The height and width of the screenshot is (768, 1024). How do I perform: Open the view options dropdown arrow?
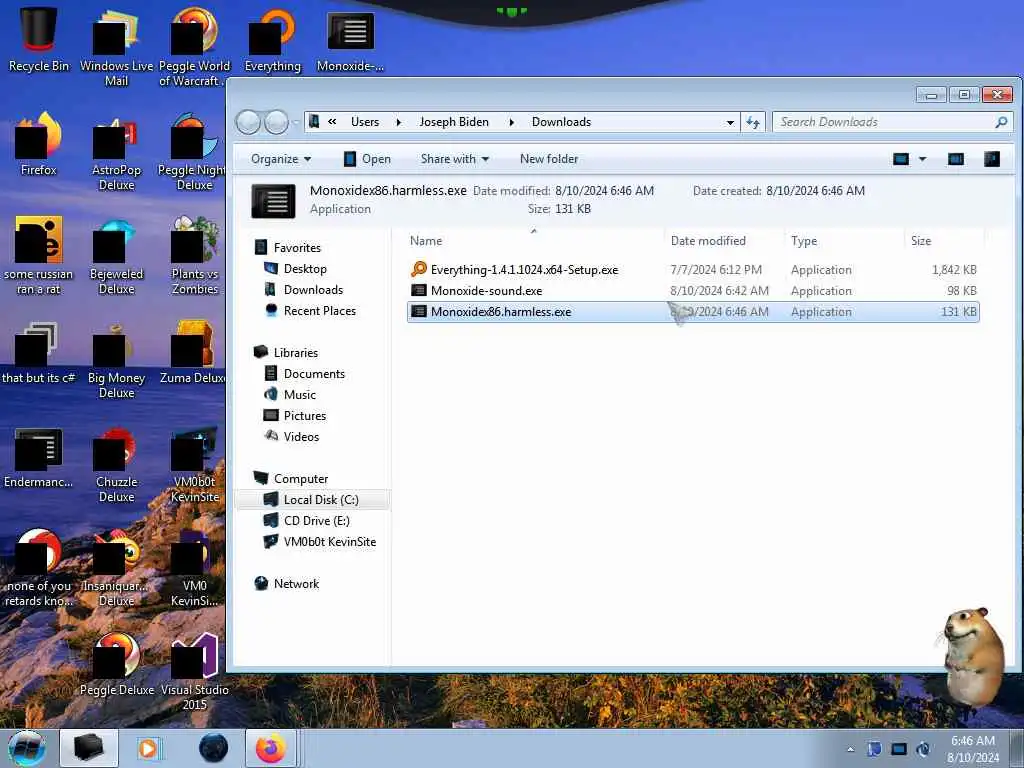point(922,159)
